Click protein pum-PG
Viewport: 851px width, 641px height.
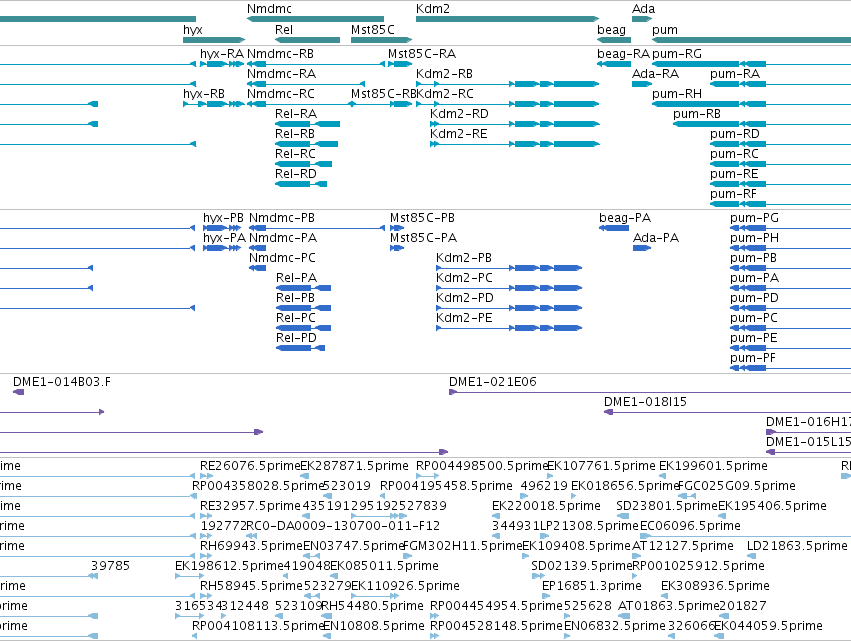(x=754, y=218)
